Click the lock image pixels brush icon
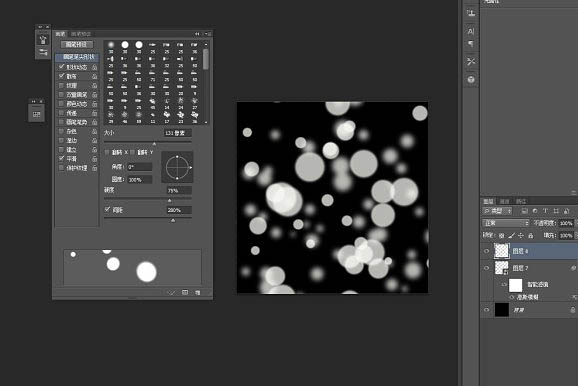Screen dimensions: 578x386 tap(511, 235)
